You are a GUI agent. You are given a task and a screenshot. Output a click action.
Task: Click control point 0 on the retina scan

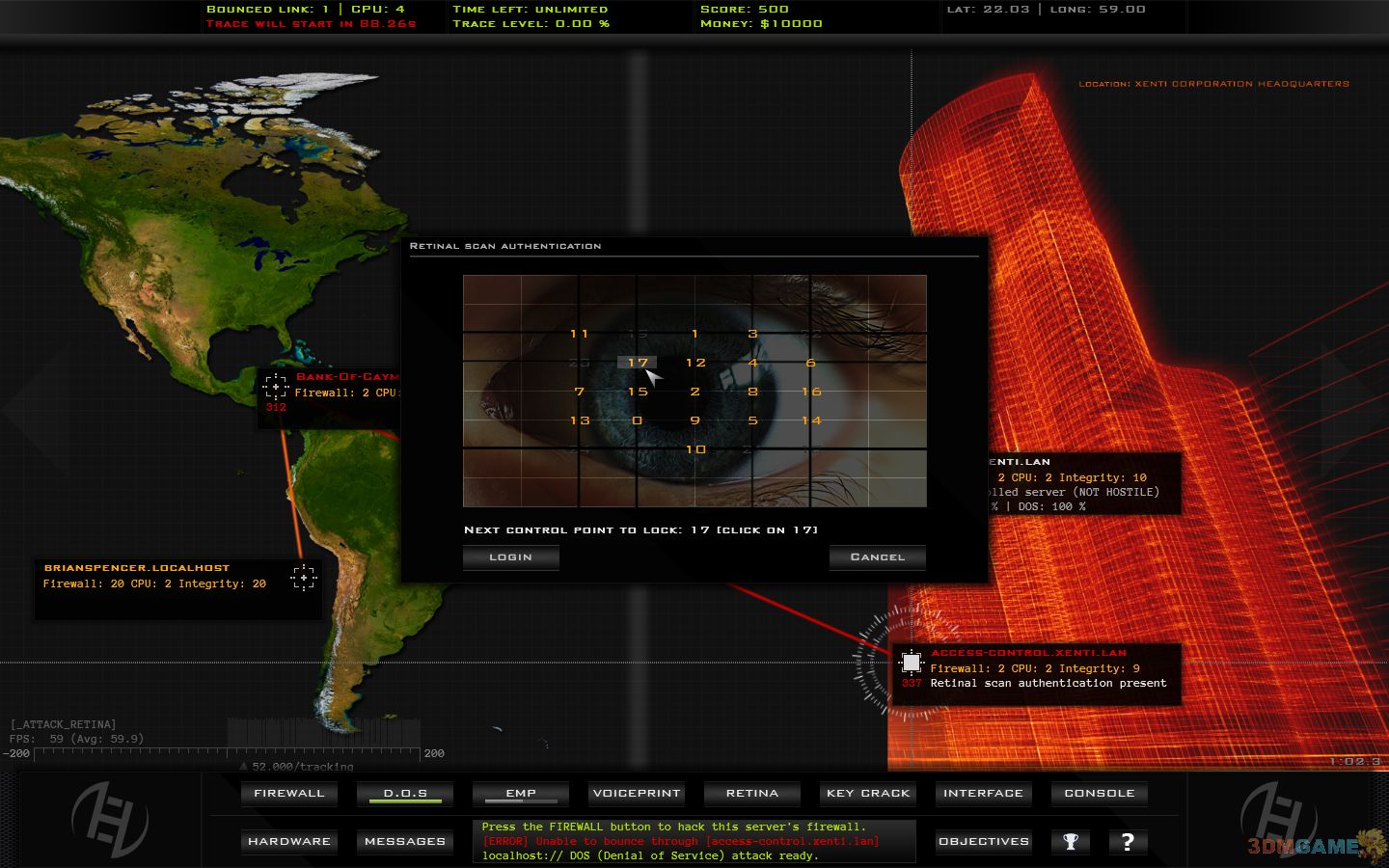click(x=638, y=420)
